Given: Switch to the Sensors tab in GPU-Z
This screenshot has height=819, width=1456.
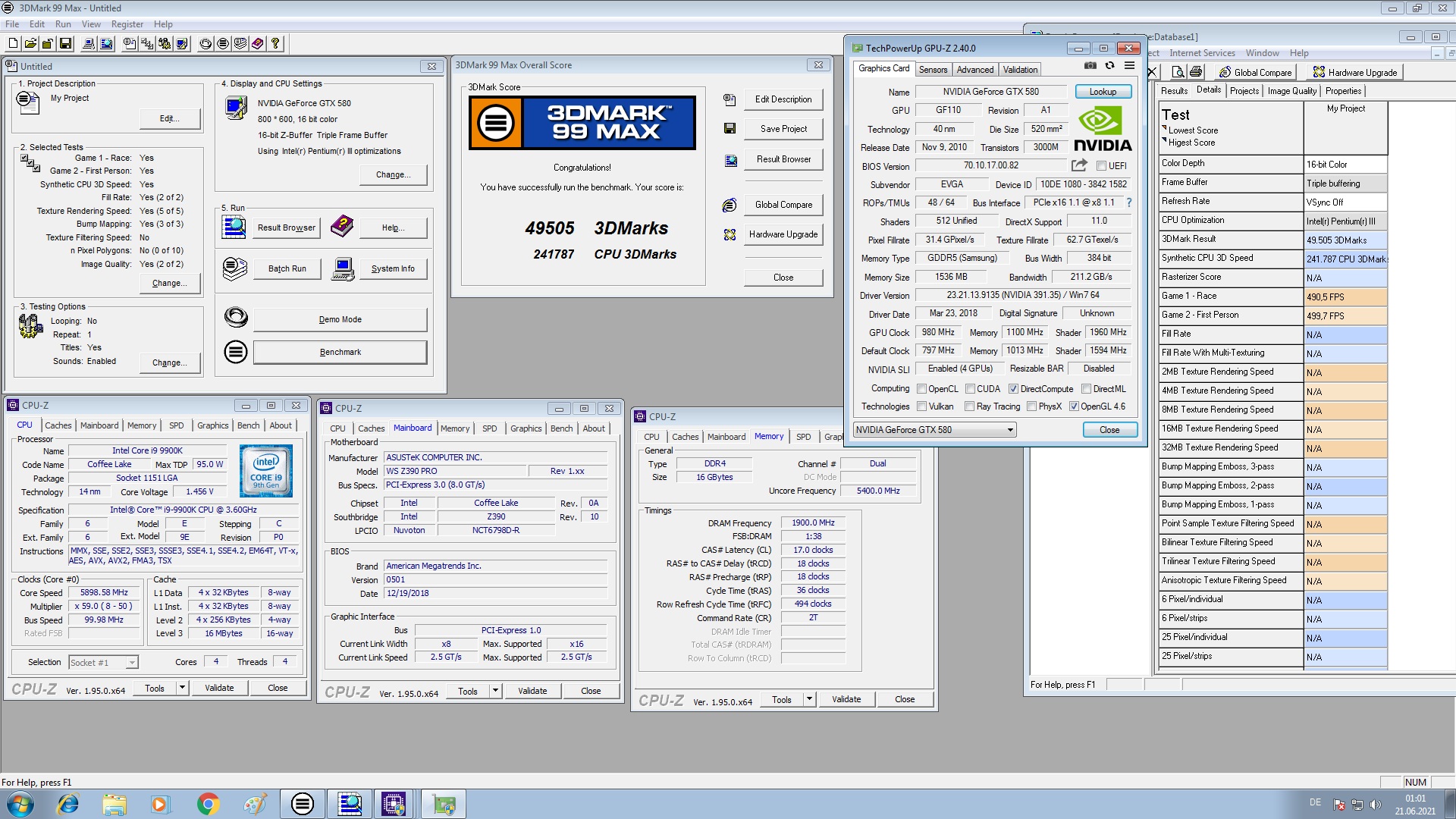Looking at the screenshot, I should 933,70.
